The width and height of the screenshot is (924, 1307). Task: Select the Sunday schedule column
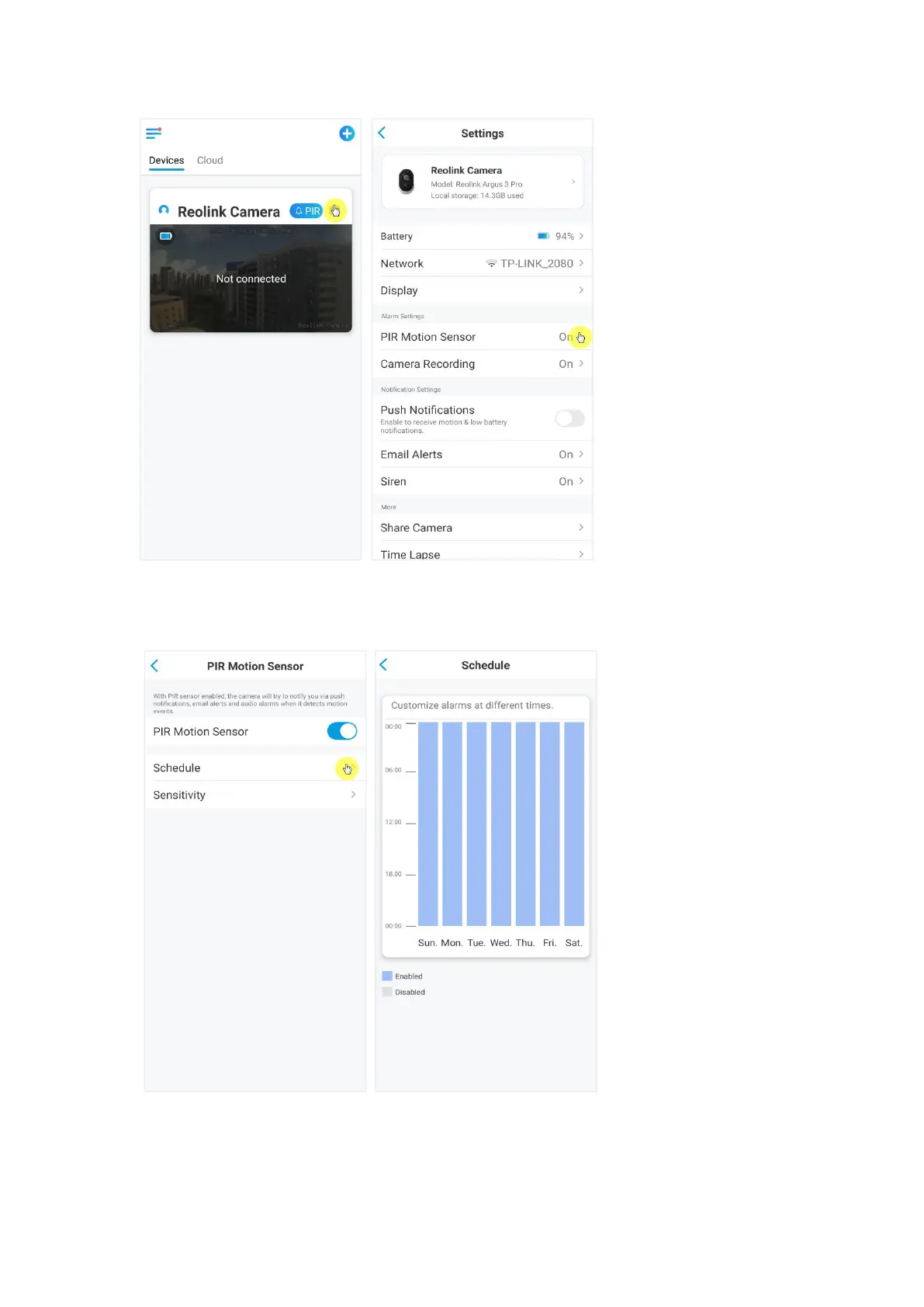click(x=428, y=824)
